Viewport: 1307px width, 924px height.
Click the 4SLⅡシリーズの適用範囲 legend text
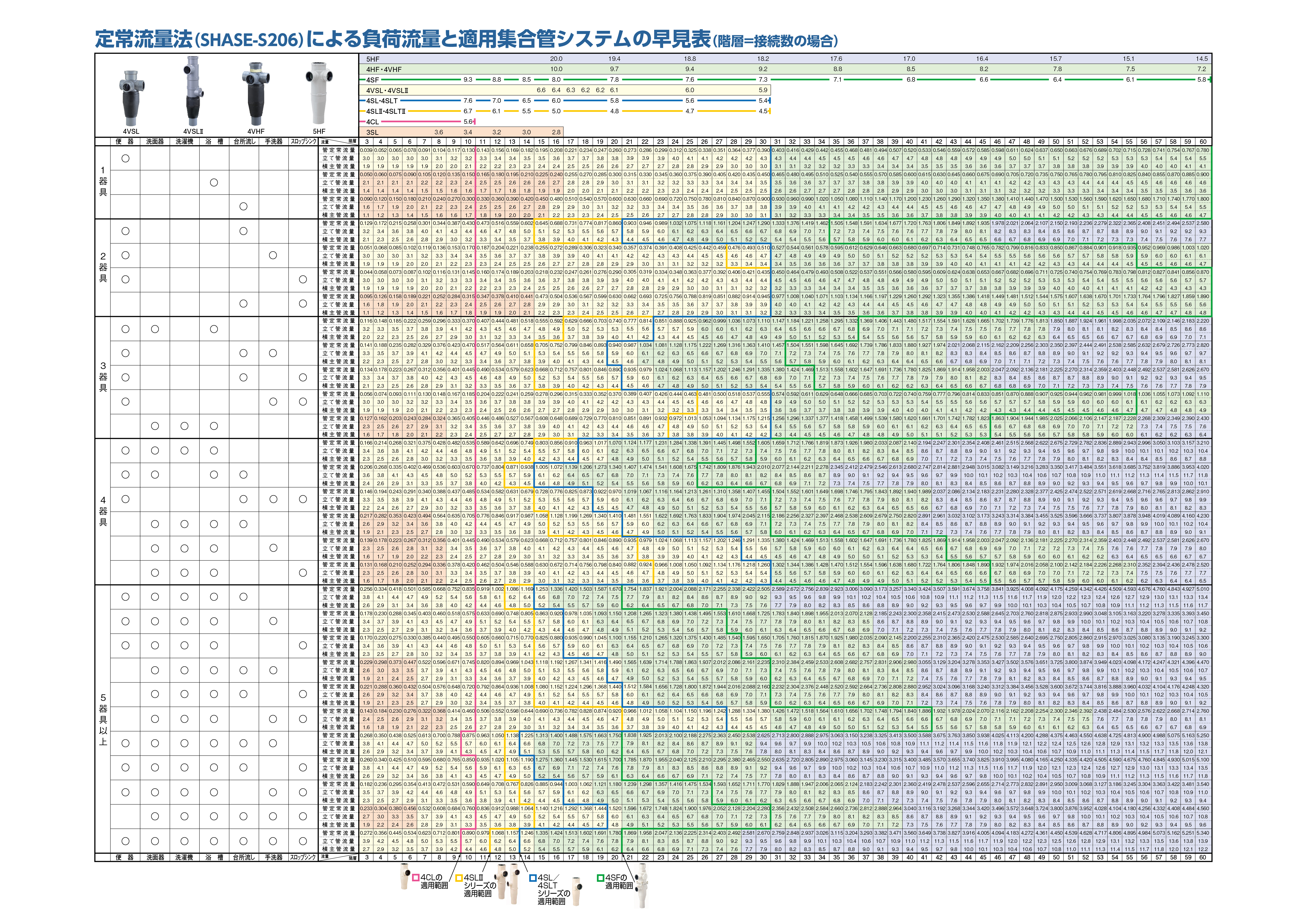(x=480, y=886)
